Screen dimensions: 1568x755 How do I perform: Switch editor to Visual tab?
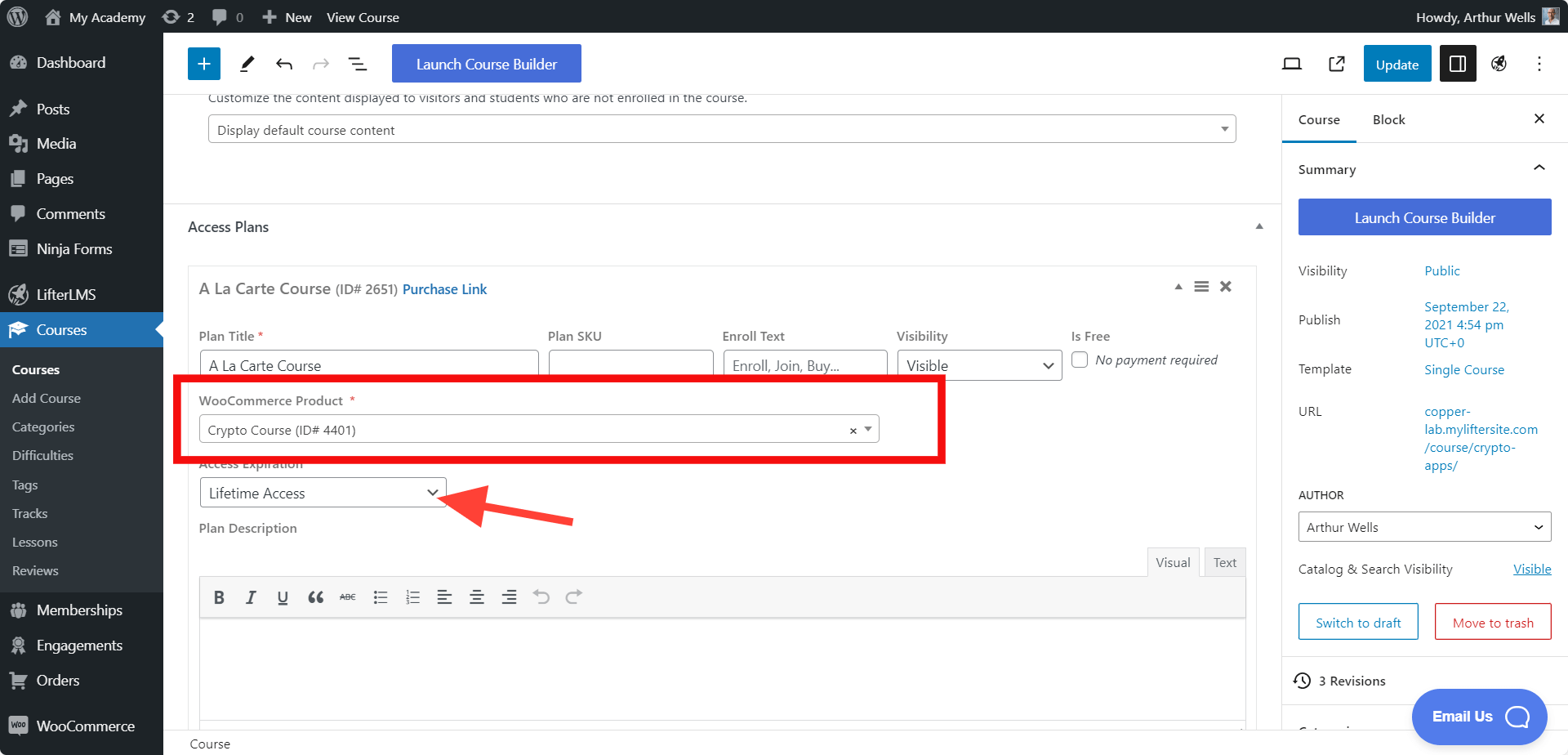click(1173, 562)
